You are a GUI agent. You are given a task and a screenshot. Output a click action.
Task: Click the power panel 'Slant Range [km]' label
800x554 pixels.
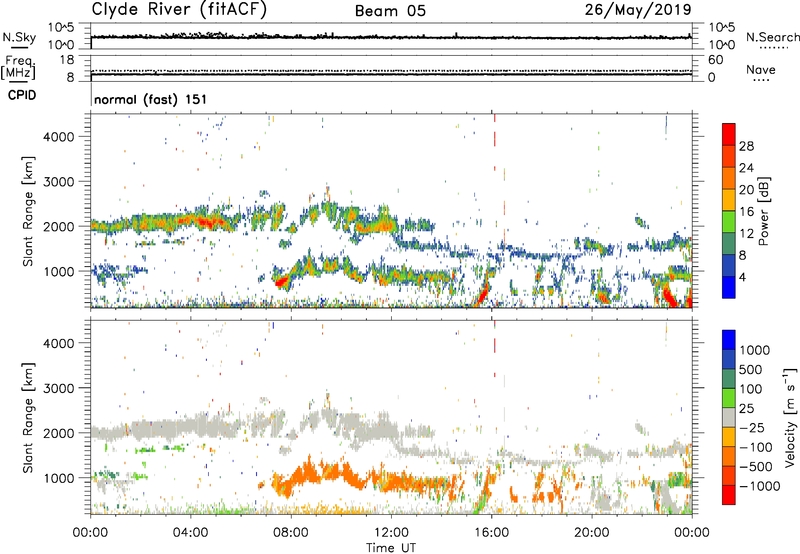[x=28, y=211]
